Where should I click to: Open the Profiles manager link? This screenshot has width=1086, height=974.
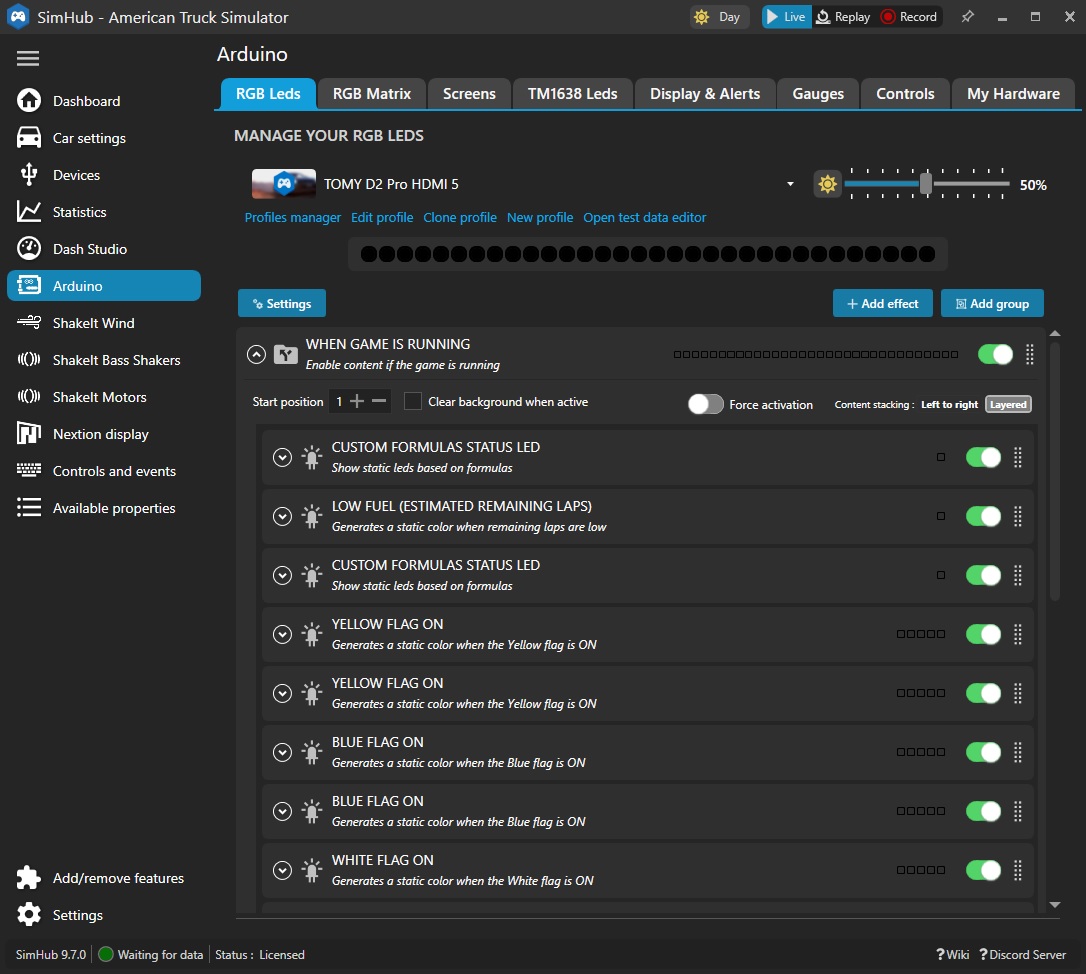[x=293, y=218]
